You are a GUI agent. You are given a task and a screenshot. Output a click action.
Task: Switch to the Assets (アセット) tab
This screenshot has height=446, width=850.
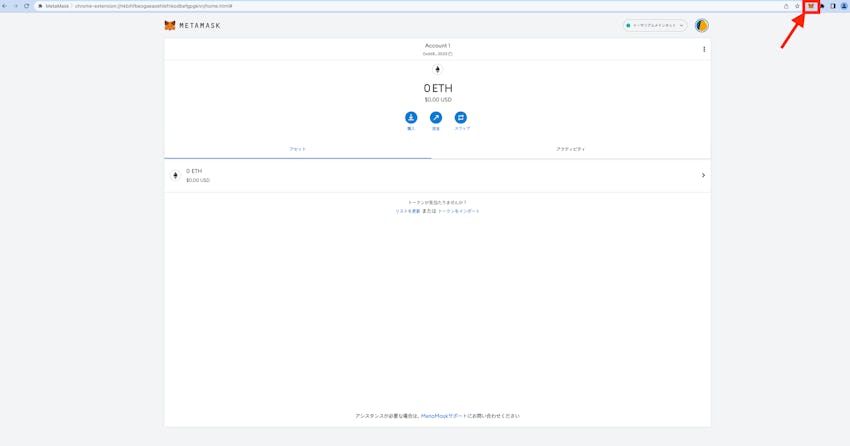(297, 149)
